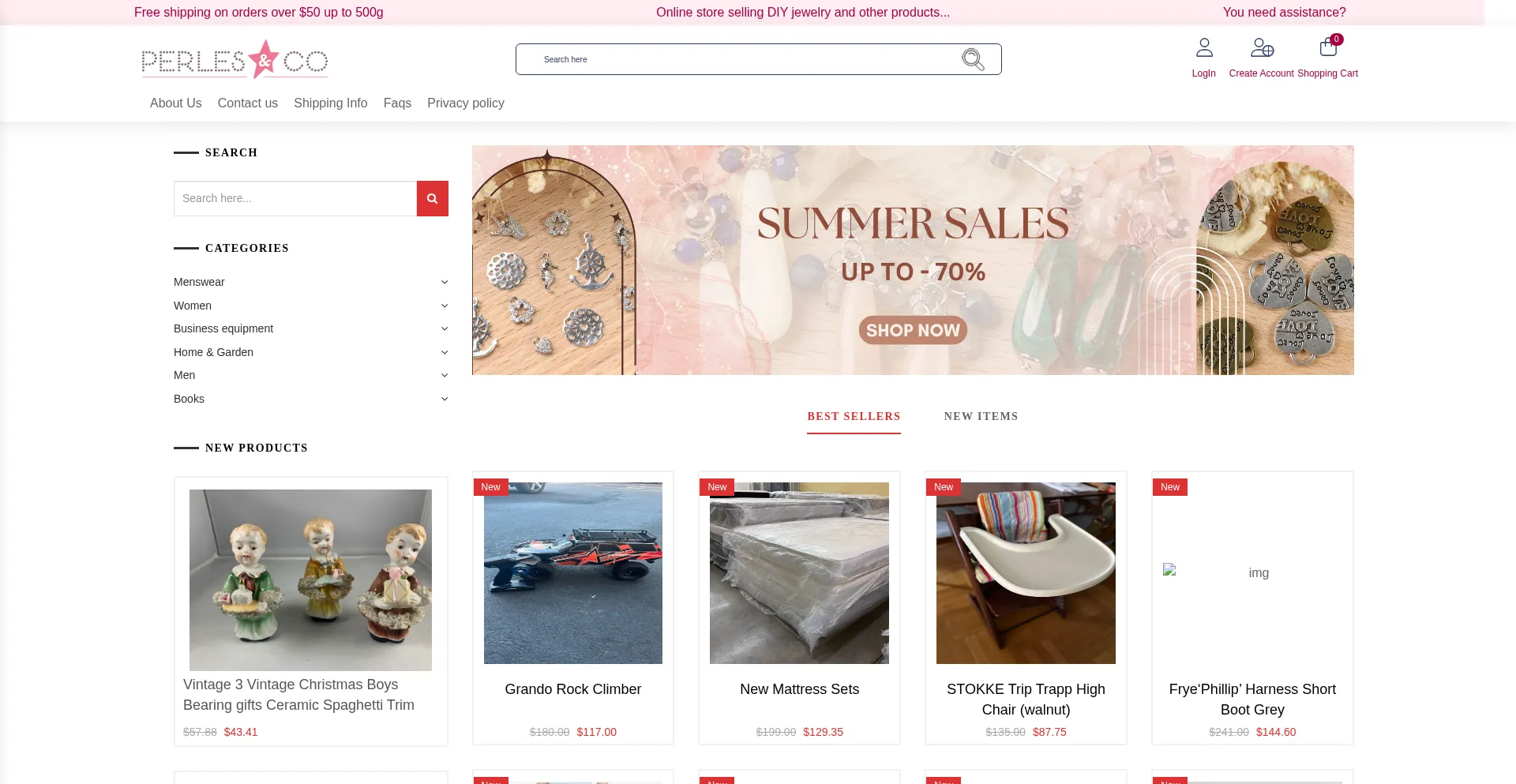Viewport: 1516px width, 784px height.
Task: Open the Shipping Info menu link
Action: coord(330,103)
